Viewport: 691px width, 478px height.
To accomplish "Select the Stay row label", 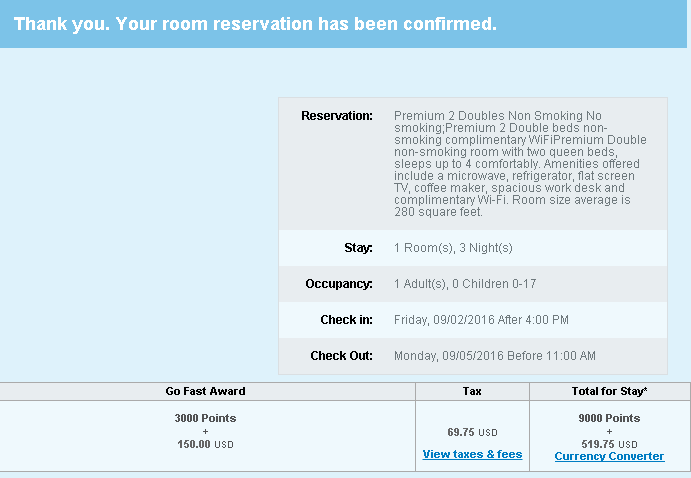I will point(358,247).
